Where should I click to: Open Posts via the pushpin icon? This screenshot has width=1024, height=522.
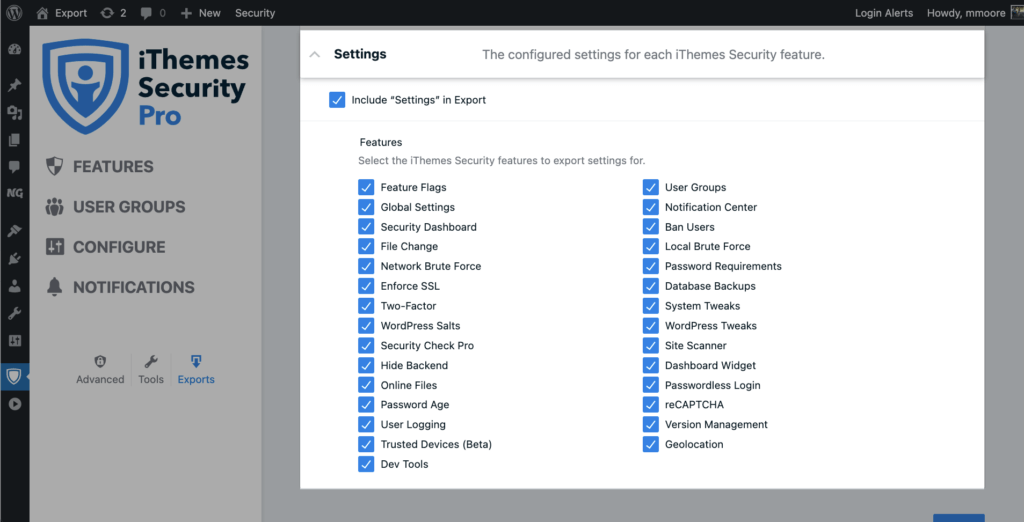[x=14, y=85]
